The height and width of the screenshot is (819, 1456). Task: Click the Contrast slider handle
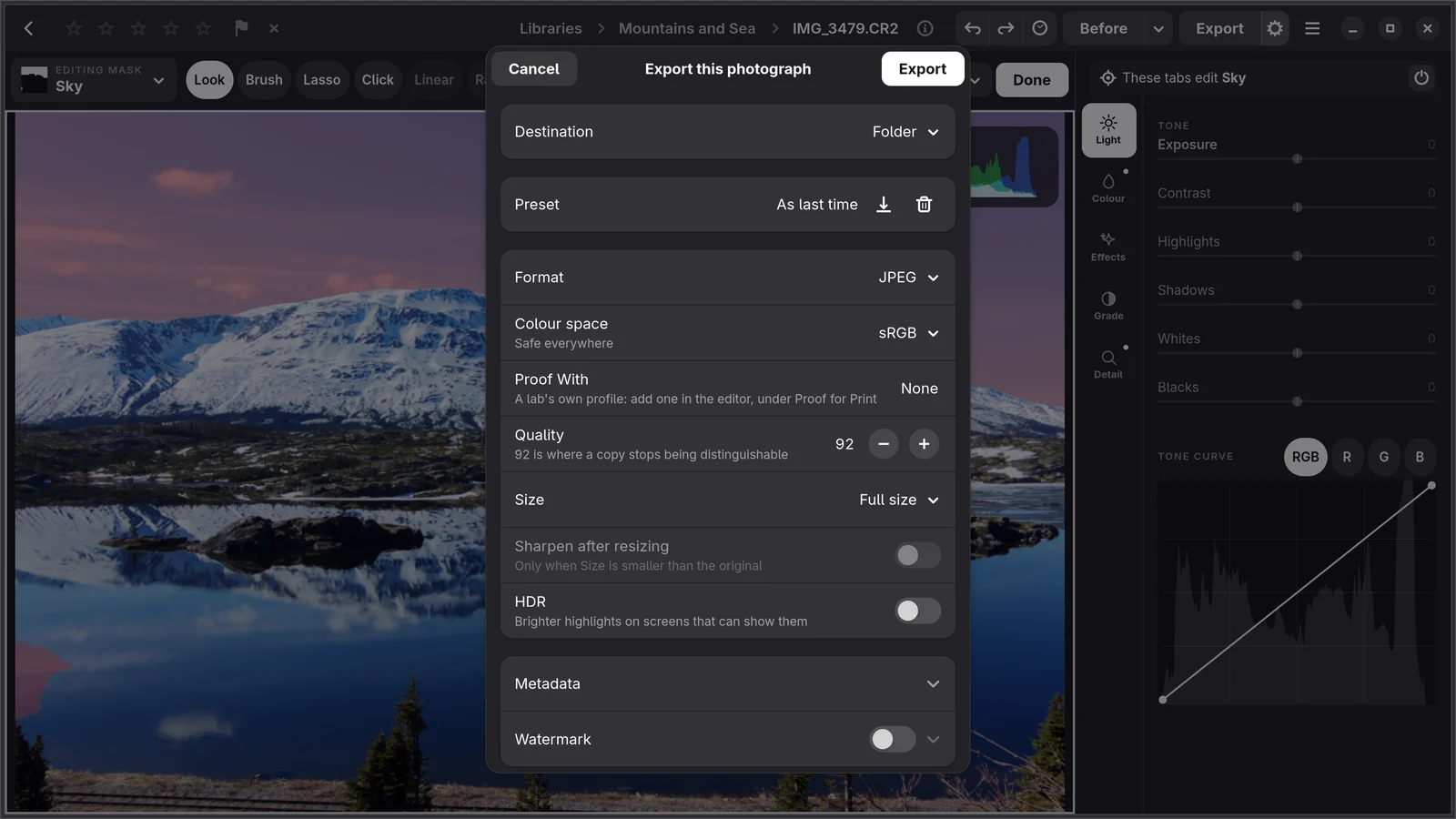1297,207
